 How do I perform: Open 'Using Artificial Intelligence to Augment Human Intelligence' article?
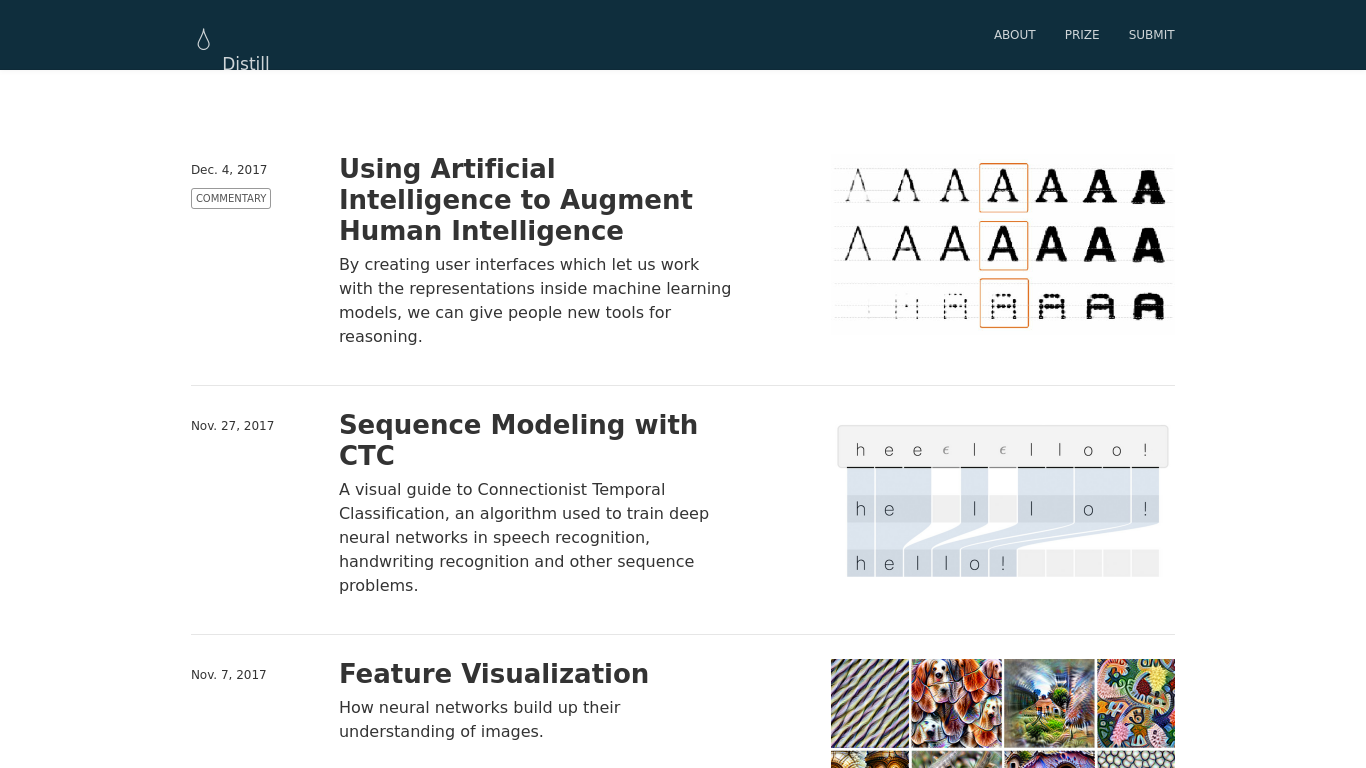click(515, 200)
